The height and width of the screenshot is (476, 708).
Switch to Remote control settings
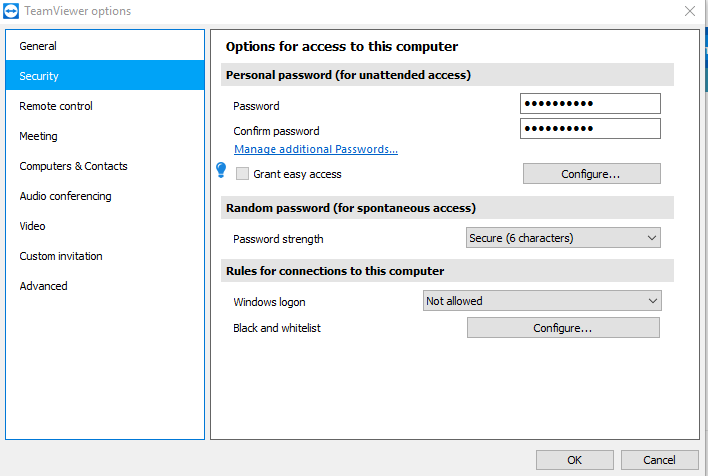105,106
